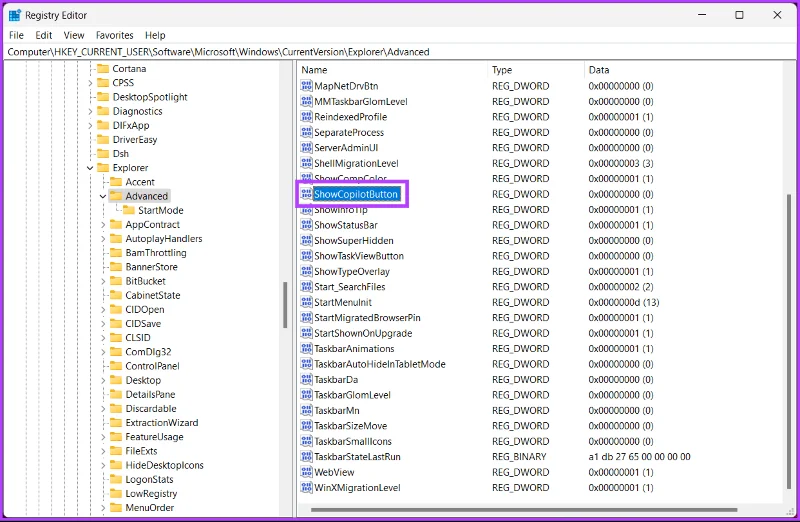Select the TaskbarSizeMove value name
Viewport: 800px width, 522px height.
click(x=351, y=426)
